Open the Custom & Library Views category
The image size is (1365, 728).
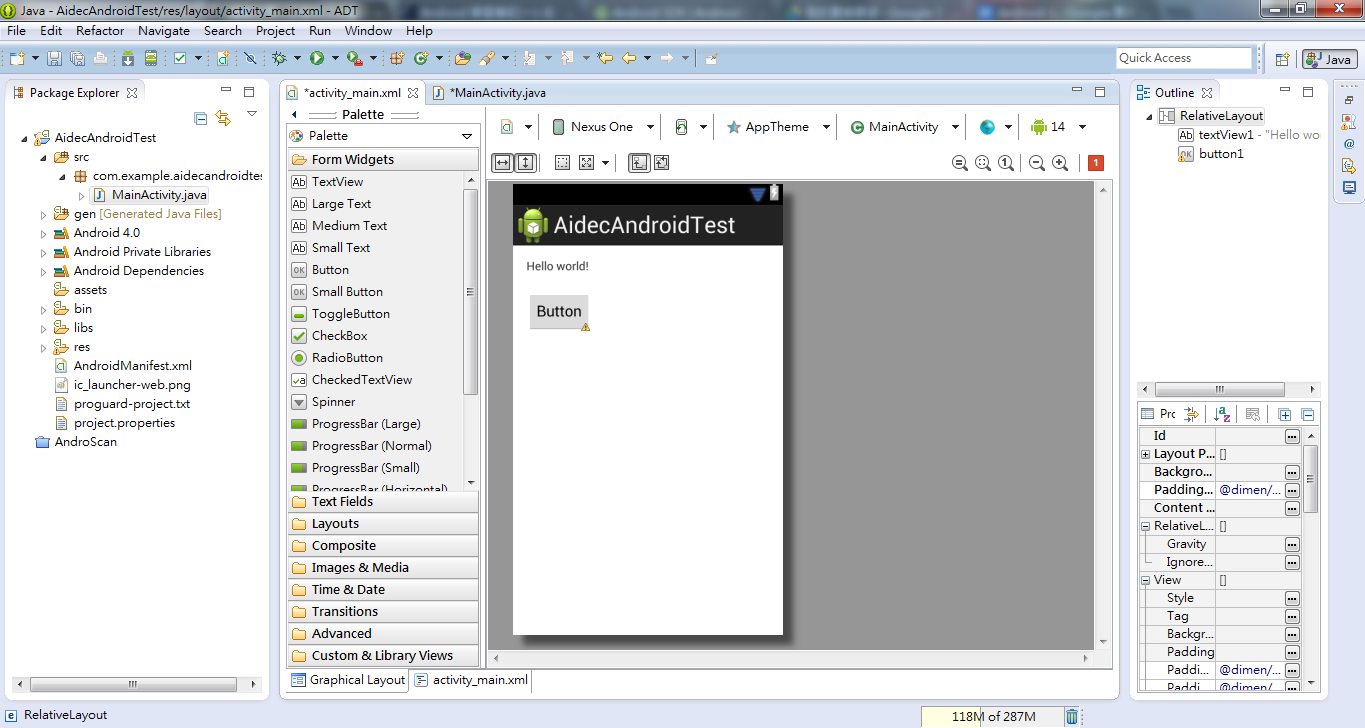(x=383, y=656)
